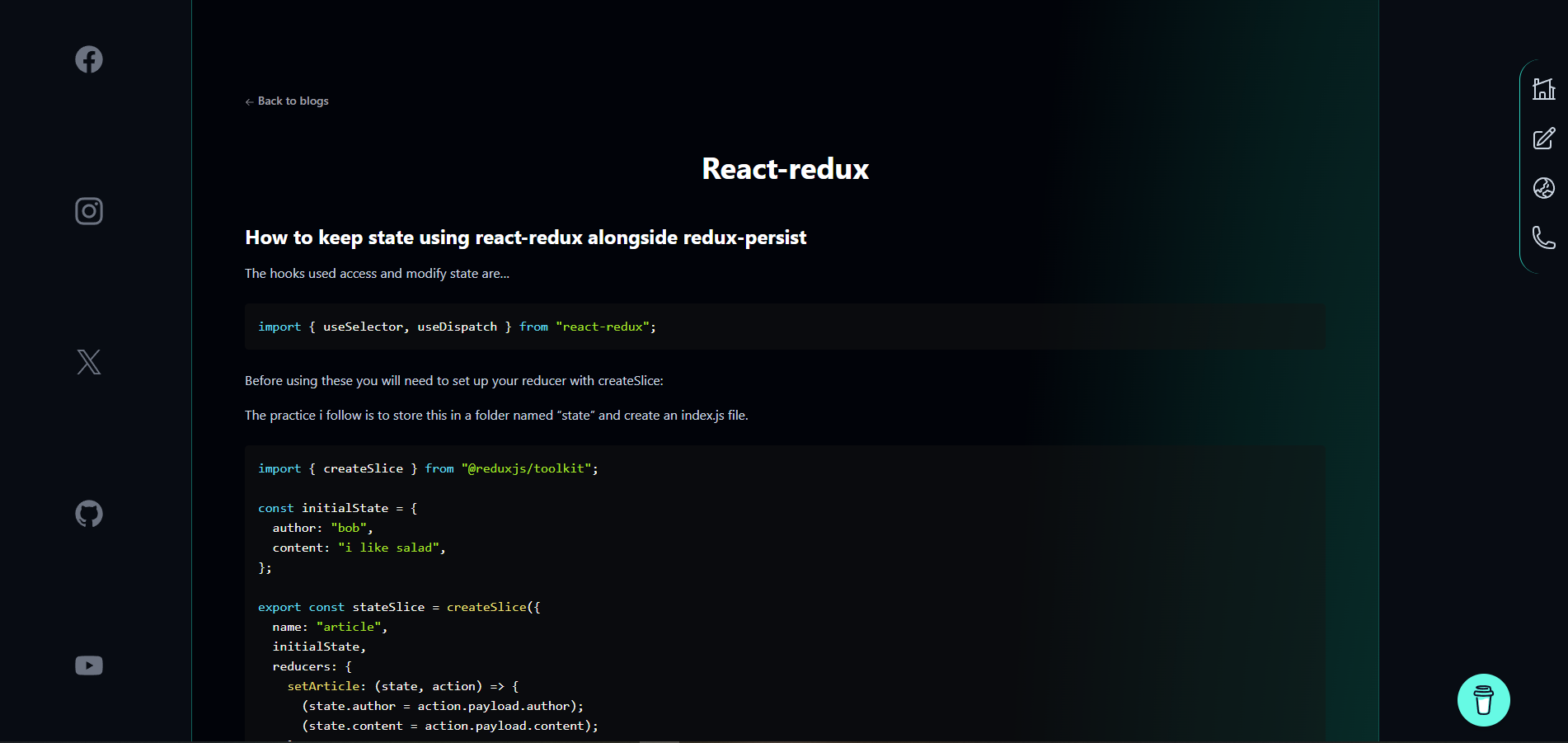Click the buy-me-a-coffee cup button
Viewport: 1568px width, 743px height.
pos(1484,700)
